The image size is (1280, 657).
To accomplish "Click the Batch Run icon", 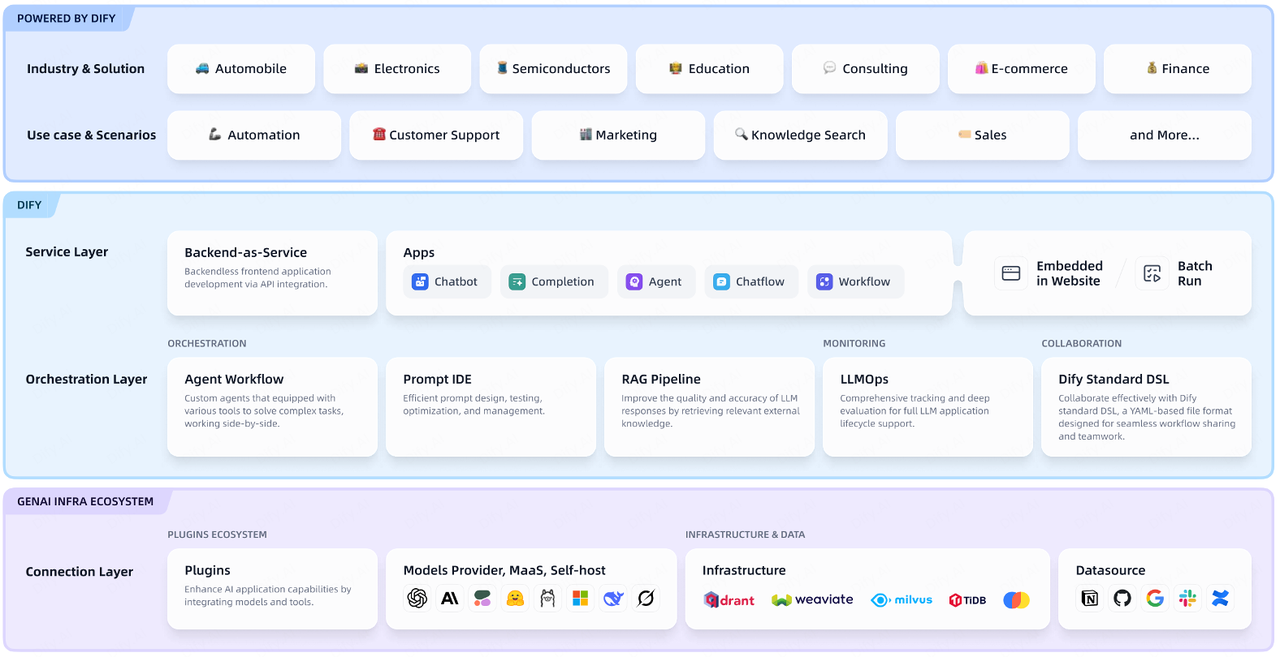I will pyautogui.click(x=1152, y=273).
